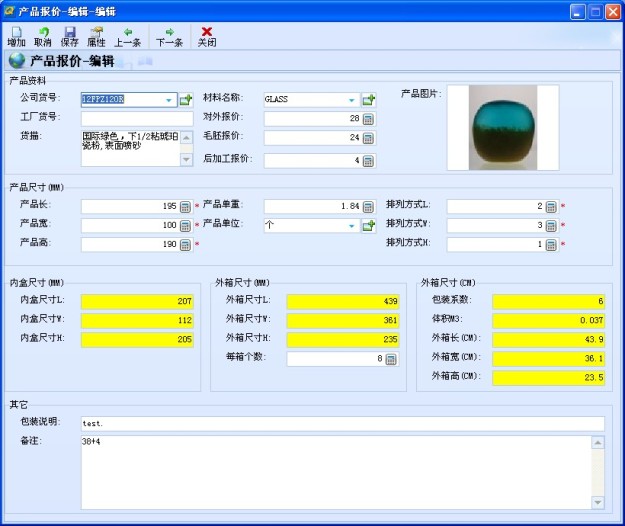The image size is (625, 526).
Task: Close the window with the red X
Action: tap(613, 12)
